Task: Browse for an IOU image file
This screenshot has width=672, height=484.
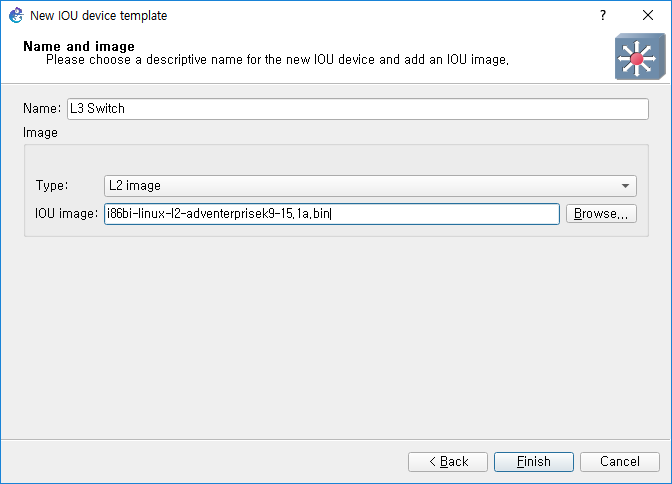Action: click(601, 213)
